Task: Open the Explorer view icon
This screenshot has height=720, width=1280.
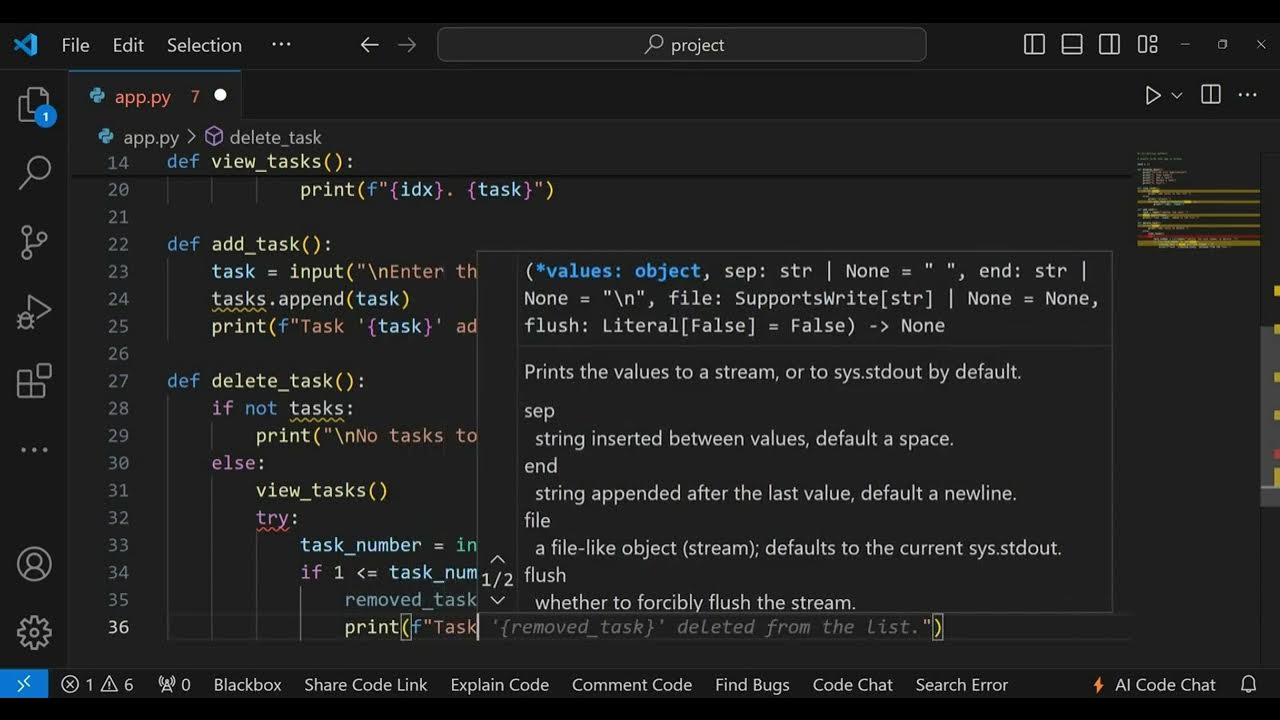Action: click(x=34, y=105)
